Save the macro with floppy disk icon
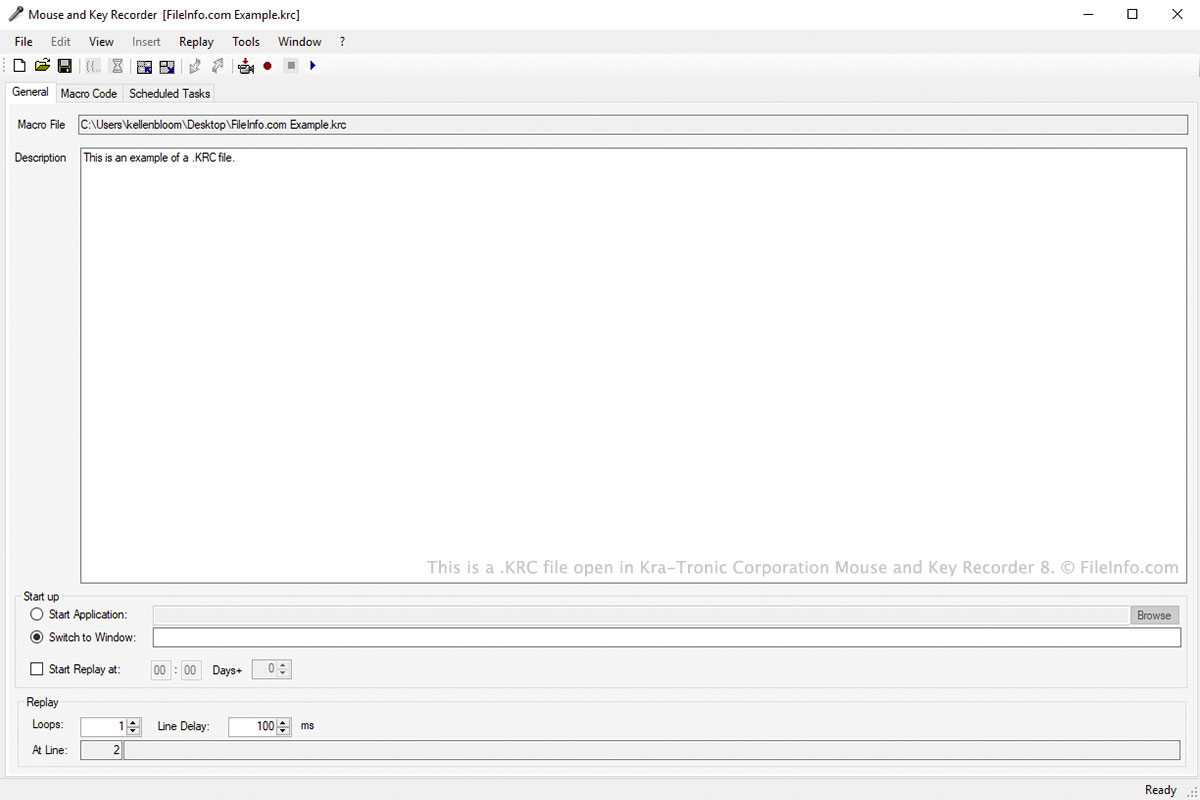This screenshot has width=1200, height=800. [x=64, y=66]
